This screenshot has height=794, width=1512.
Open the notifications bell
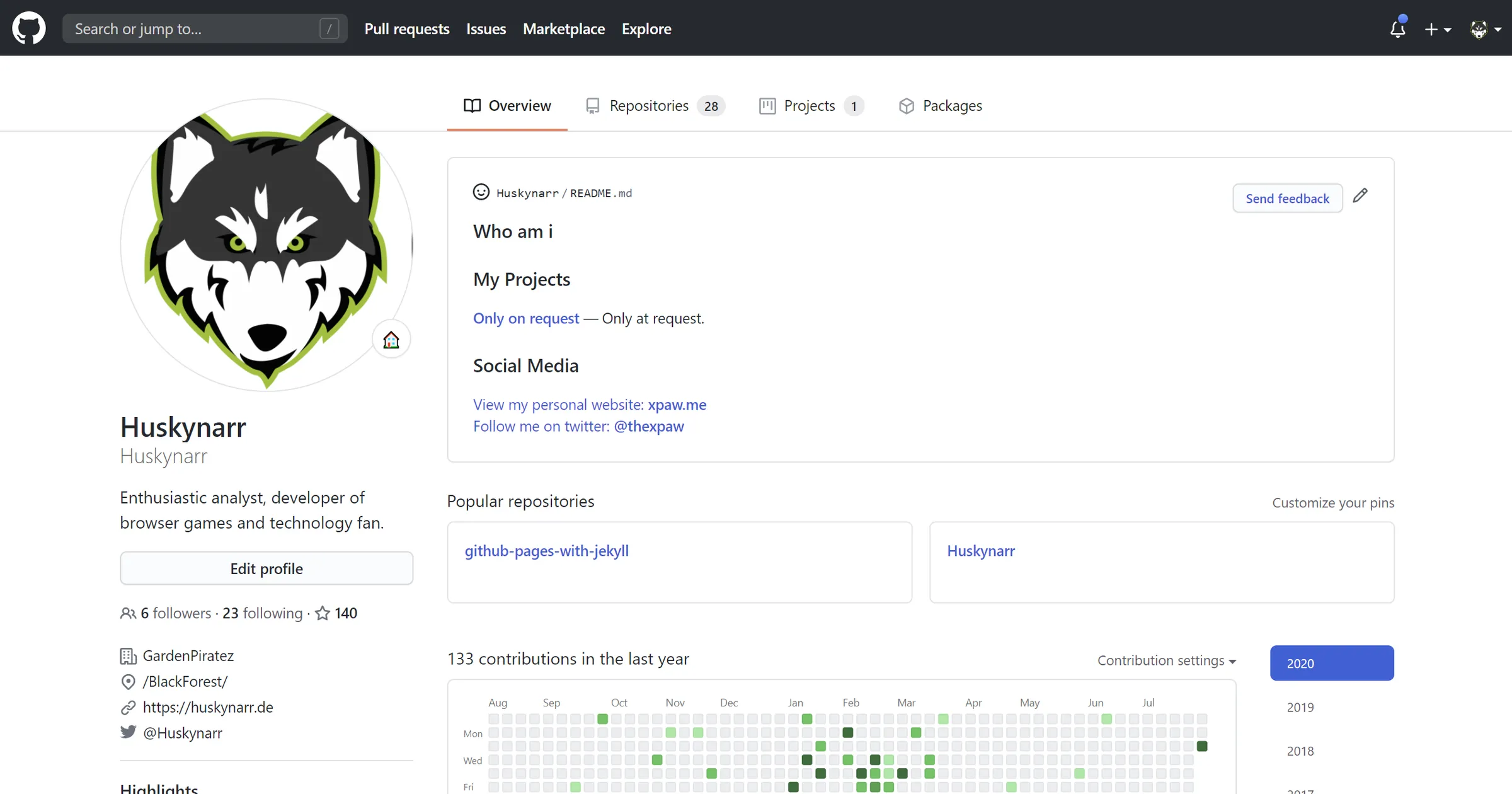1398,28
